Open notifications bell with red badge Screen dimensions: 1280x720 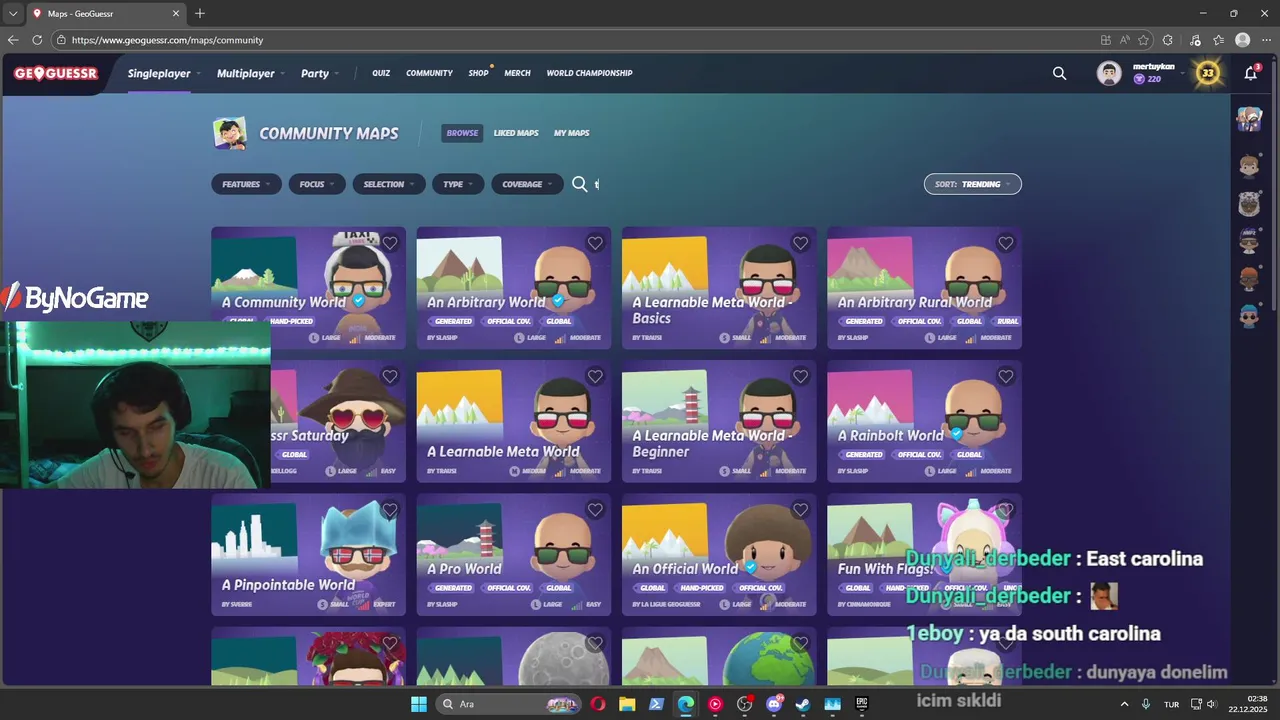[1251, 73]
